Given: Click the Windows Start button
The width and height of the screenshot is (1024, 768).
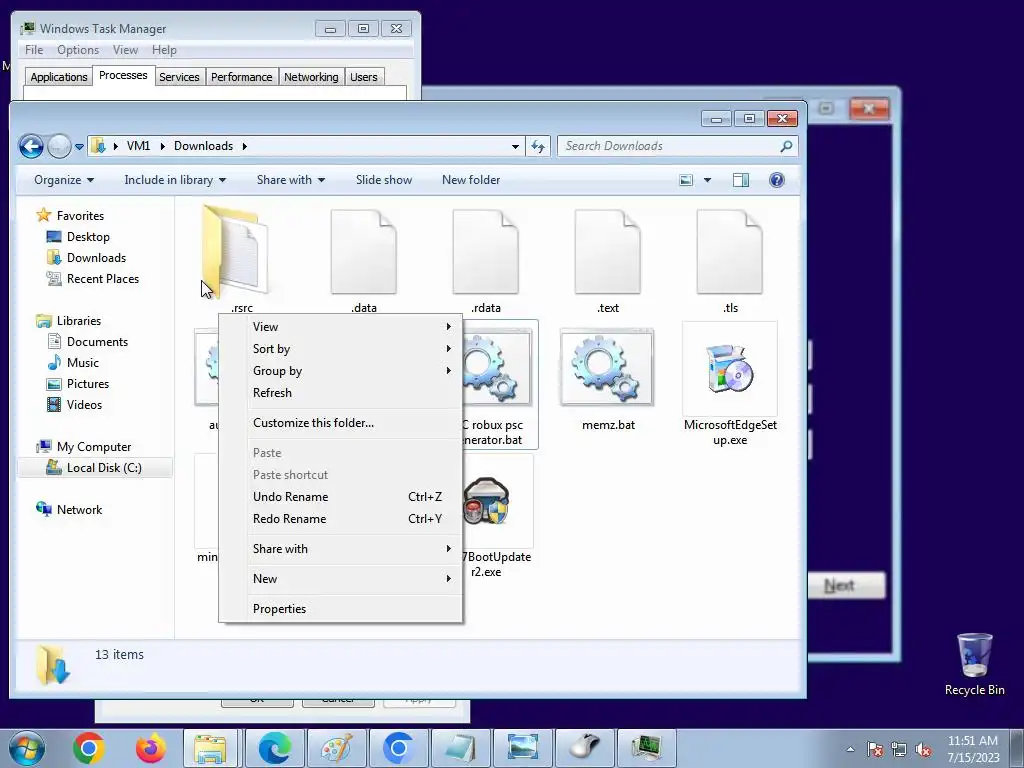Looking at the screenshot, I should [27, 748].
